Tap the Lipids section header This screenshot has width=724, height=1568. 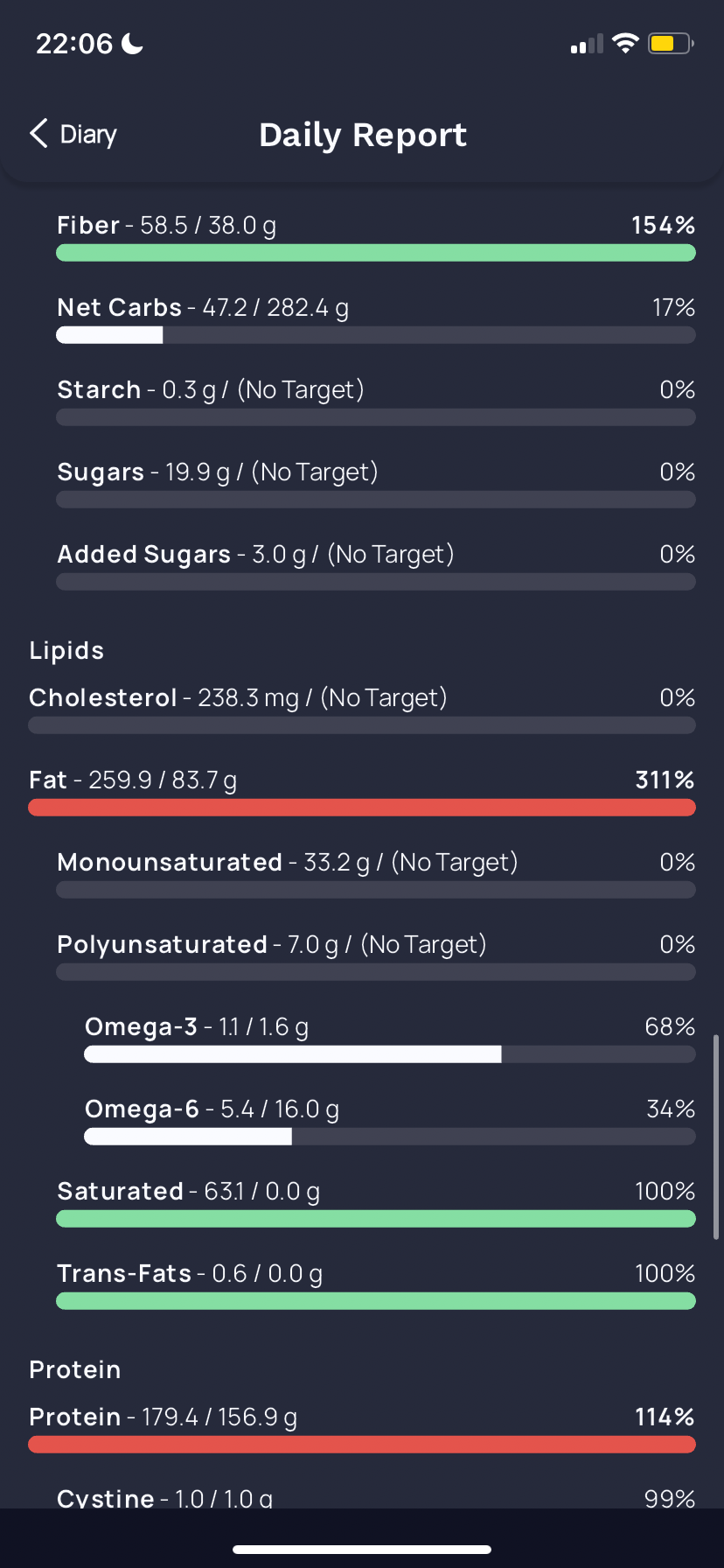(x=66, y=651)
